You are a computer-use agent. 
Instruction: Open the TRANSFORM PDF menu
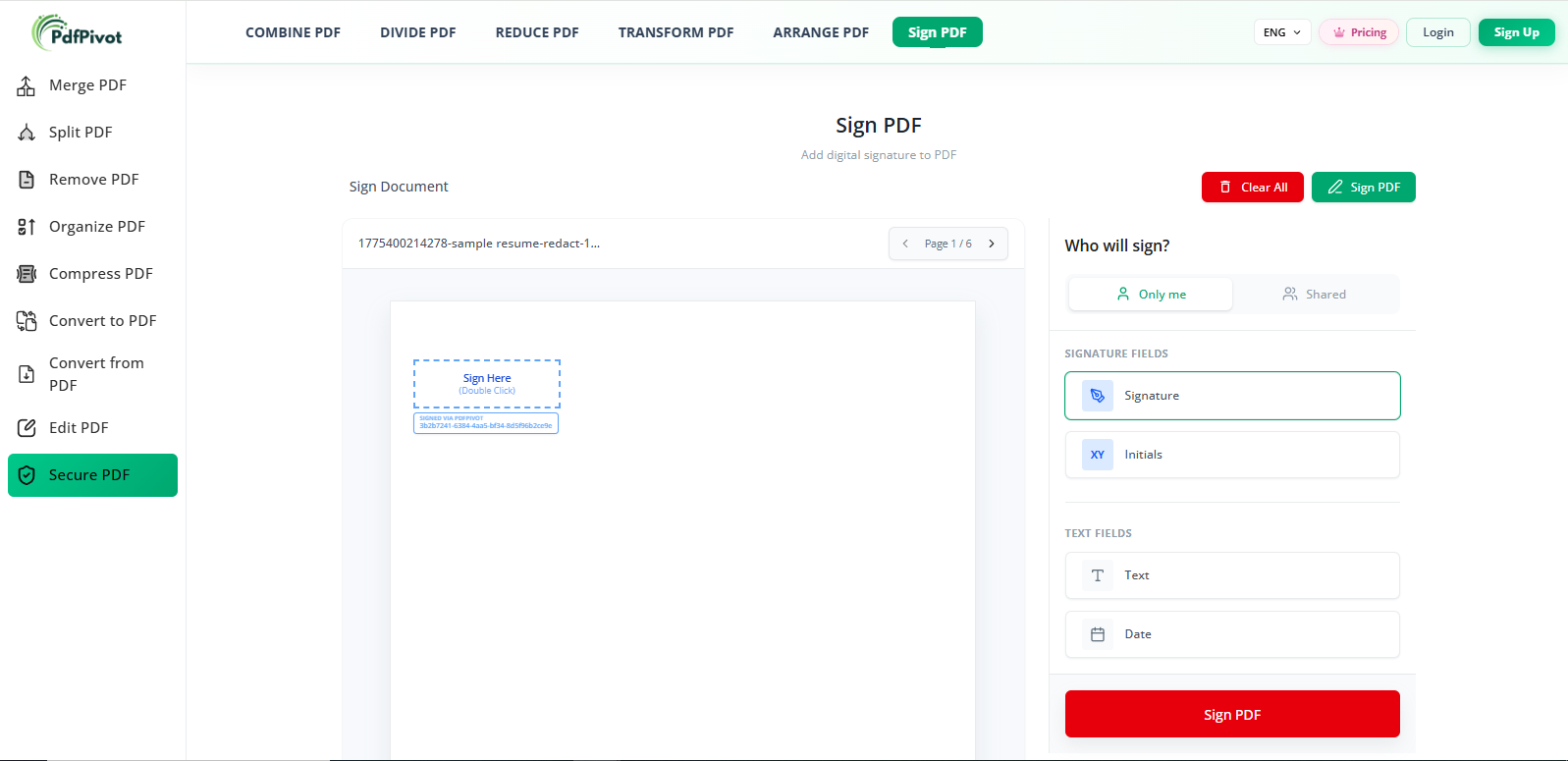(676, 32)
